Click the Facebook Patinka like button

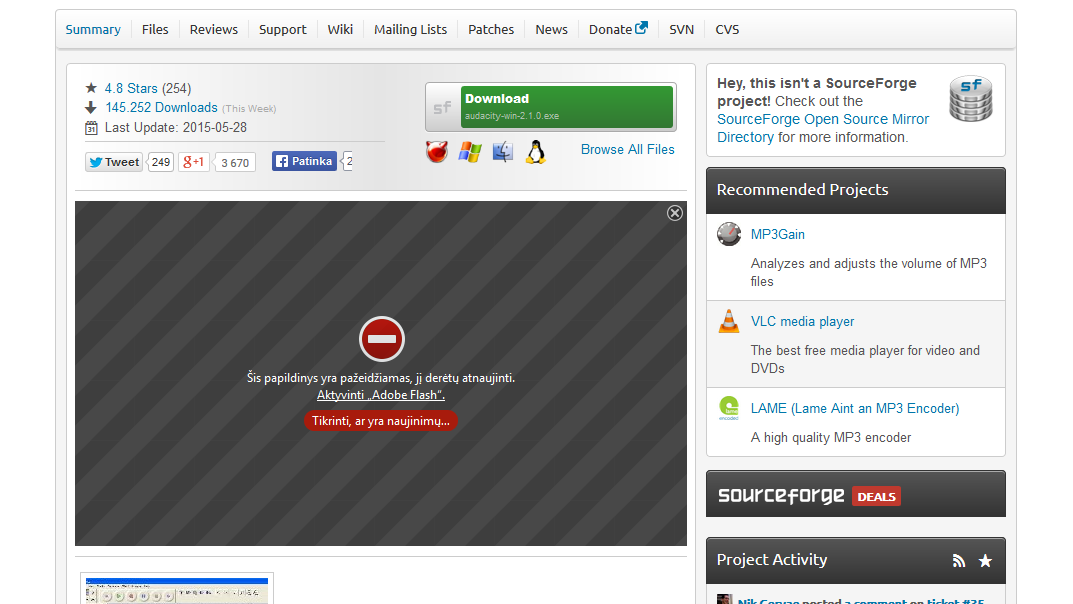pos(305,161)
